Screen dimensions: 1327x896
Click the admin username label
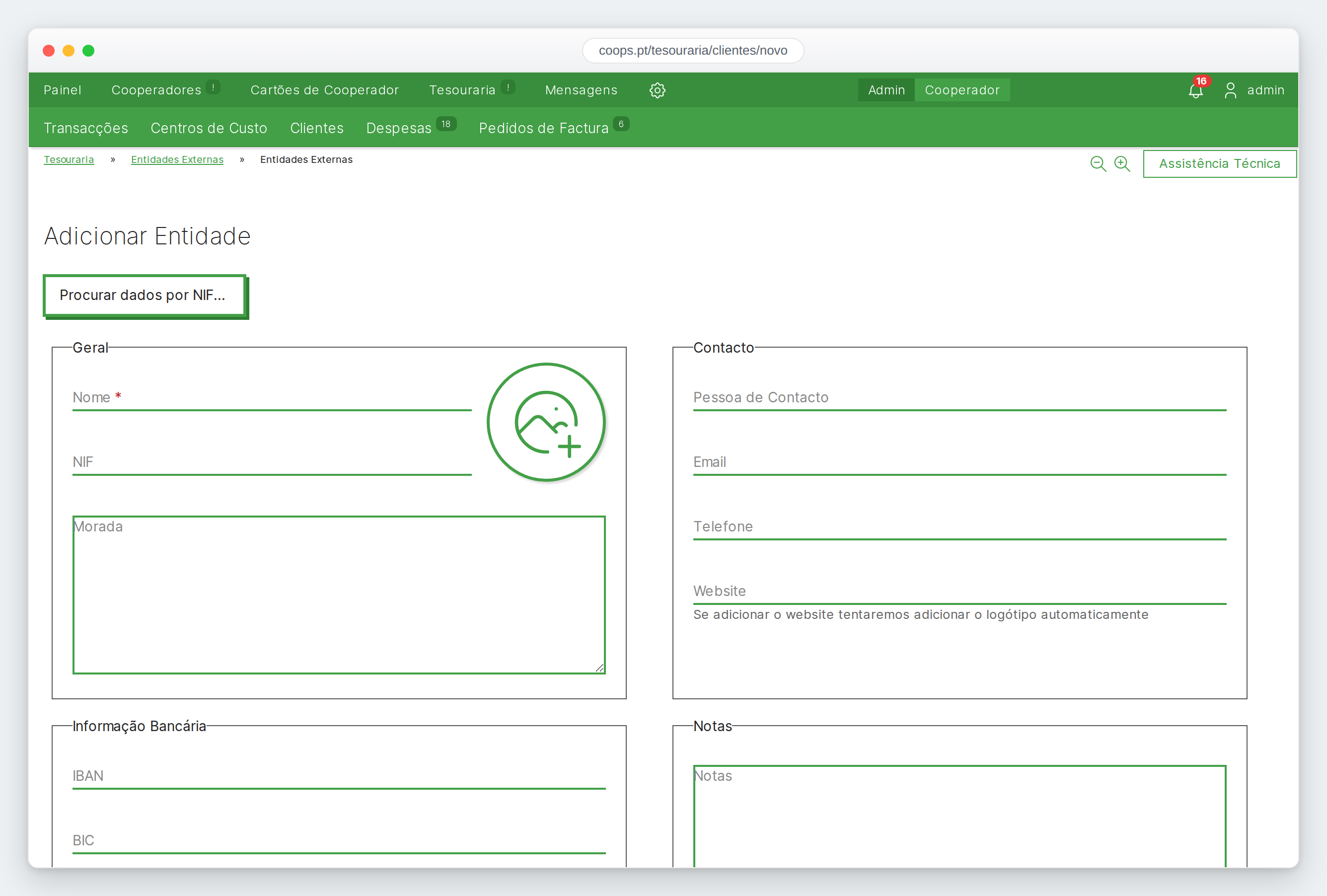coord(1265,90)
